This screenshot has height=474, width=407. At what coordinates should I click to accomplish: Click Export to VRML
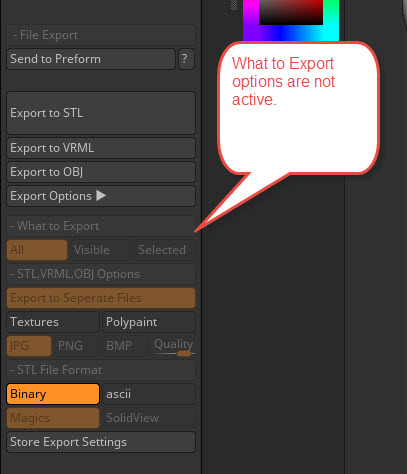(x=101, y=148)
